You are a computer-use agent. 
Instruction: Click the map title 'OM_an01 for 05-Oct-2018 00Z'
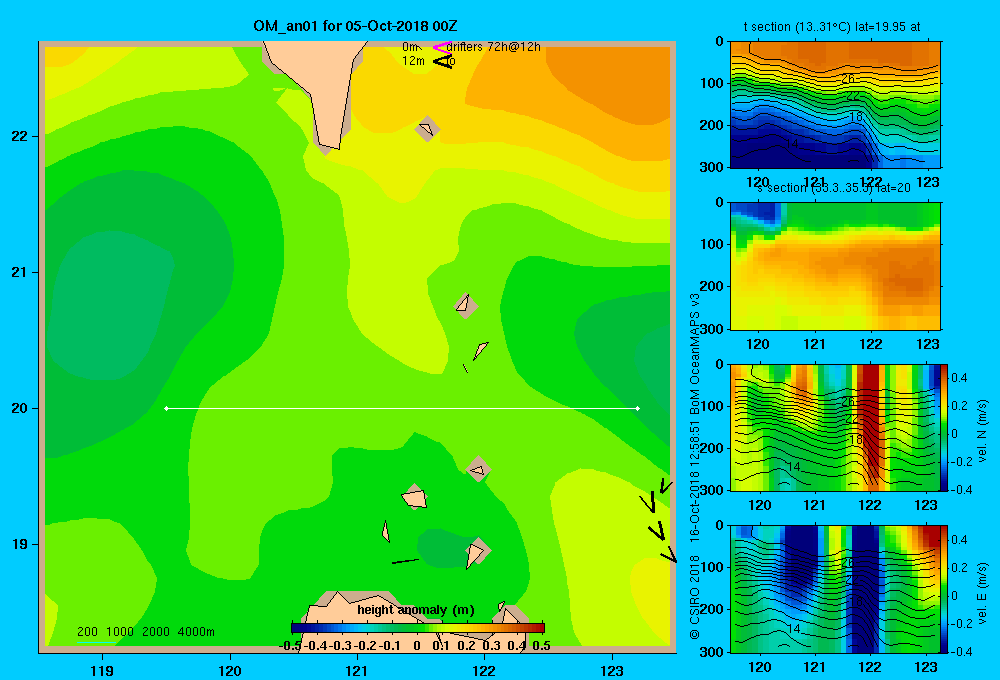355,26
